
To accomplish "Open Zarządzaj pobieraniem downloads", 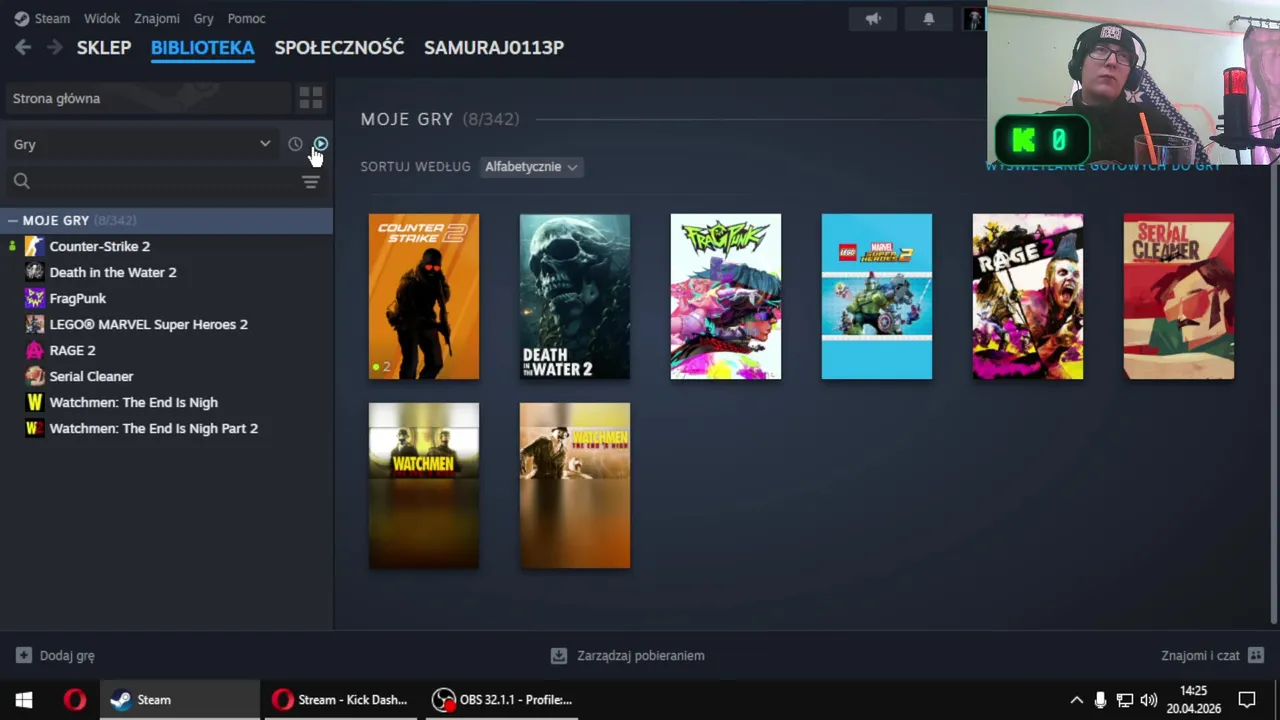I will pos(628,656).
